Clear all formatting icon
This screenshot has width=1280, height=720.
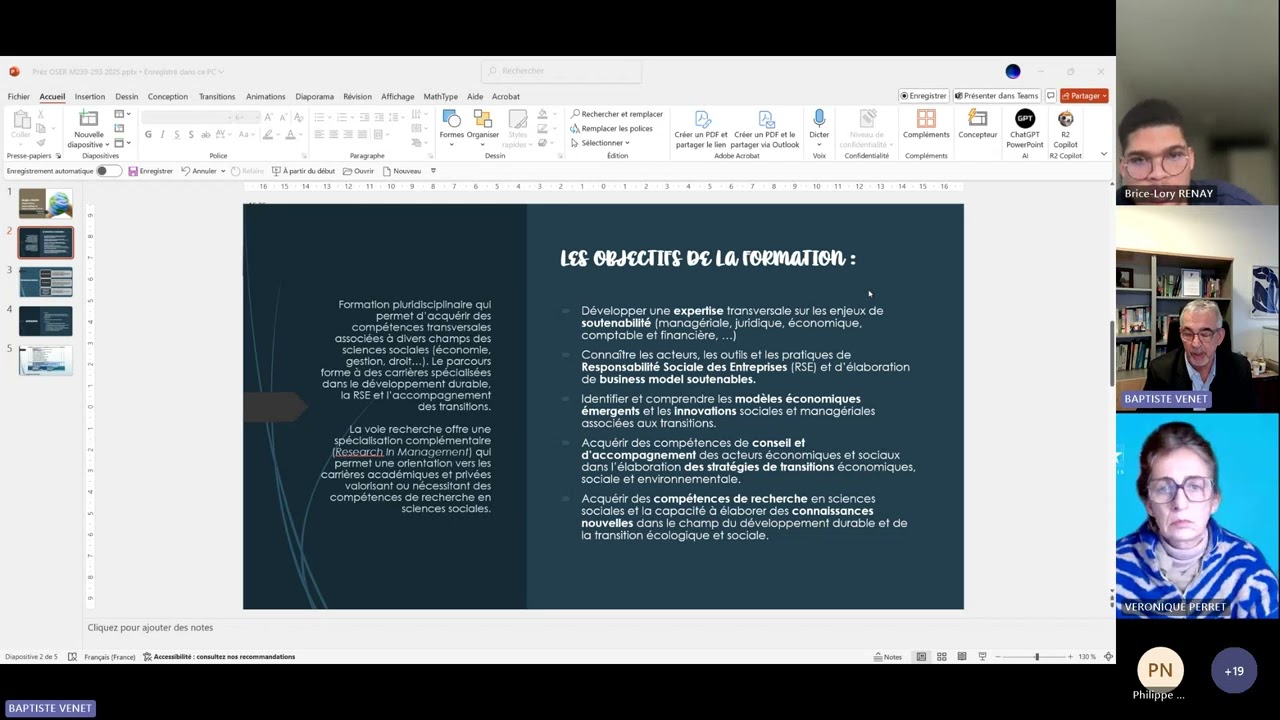[297, 117]
